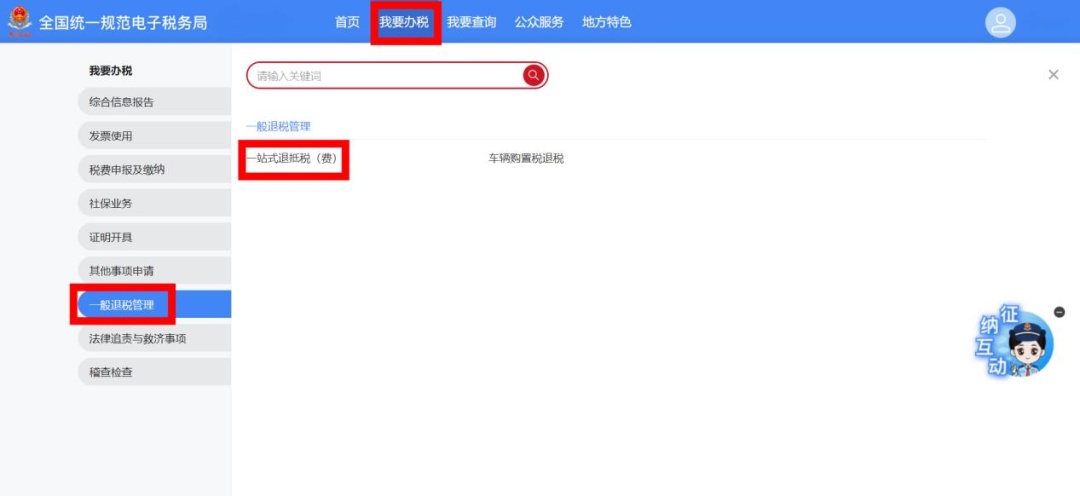
Task: Open 其他事项申请 in the sidebar
Action: pos(154,271)
